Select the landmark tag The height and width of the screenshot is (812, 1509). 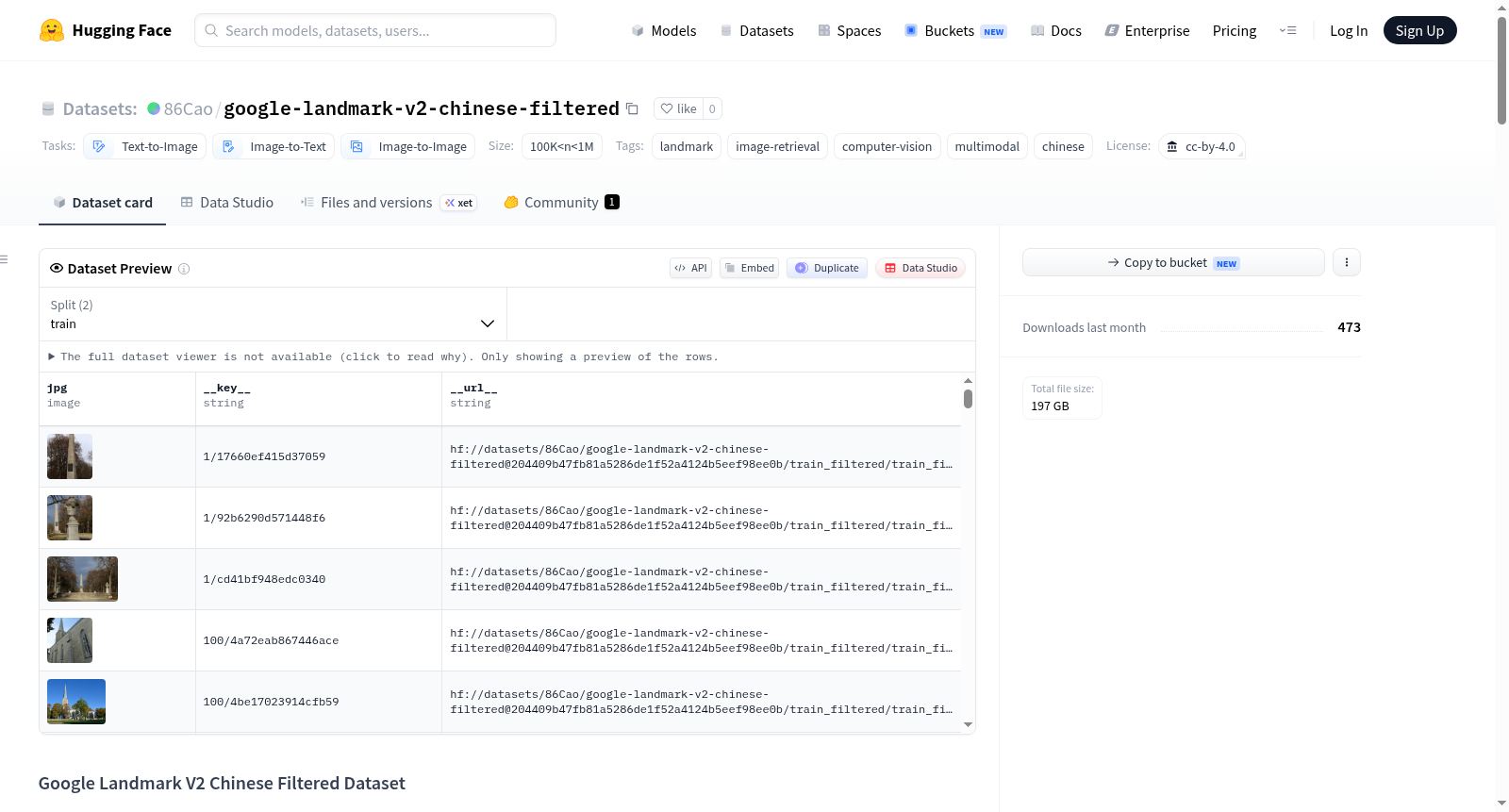(687, 146)
